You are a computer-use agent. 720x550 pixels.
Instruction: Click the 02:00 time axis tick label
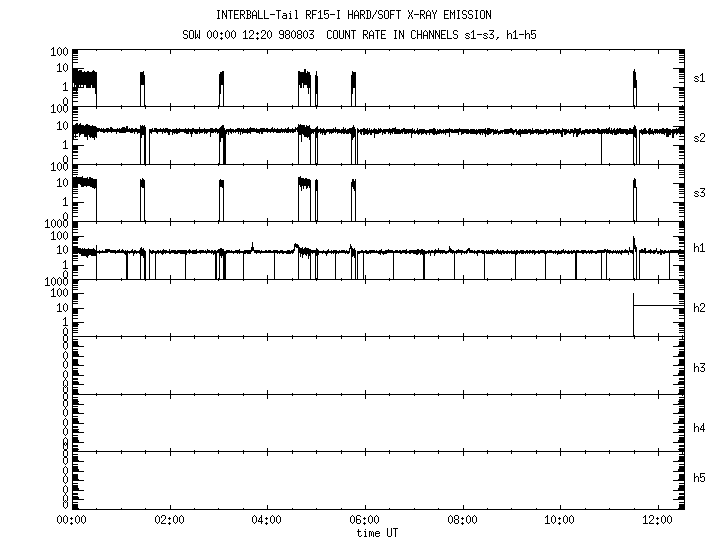pos(168,520)
